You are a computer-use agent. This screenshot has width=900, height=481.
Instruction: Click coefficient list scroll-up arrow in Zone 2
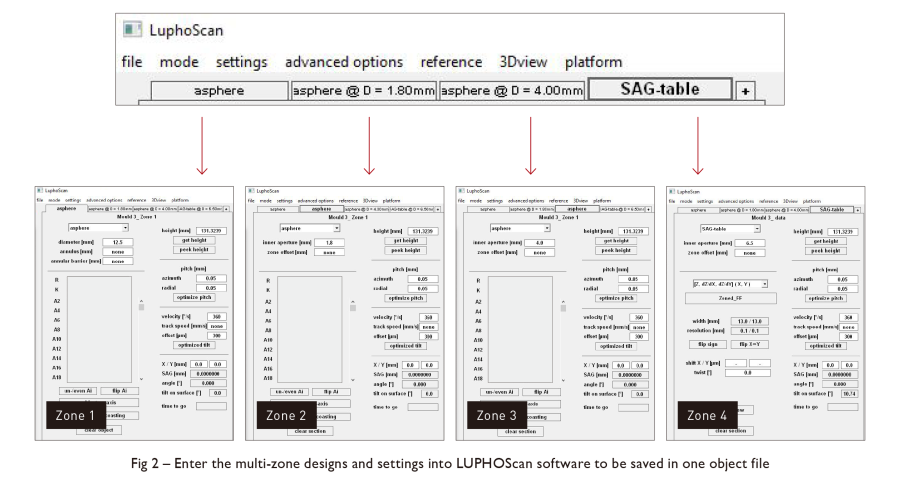point(352,301)
